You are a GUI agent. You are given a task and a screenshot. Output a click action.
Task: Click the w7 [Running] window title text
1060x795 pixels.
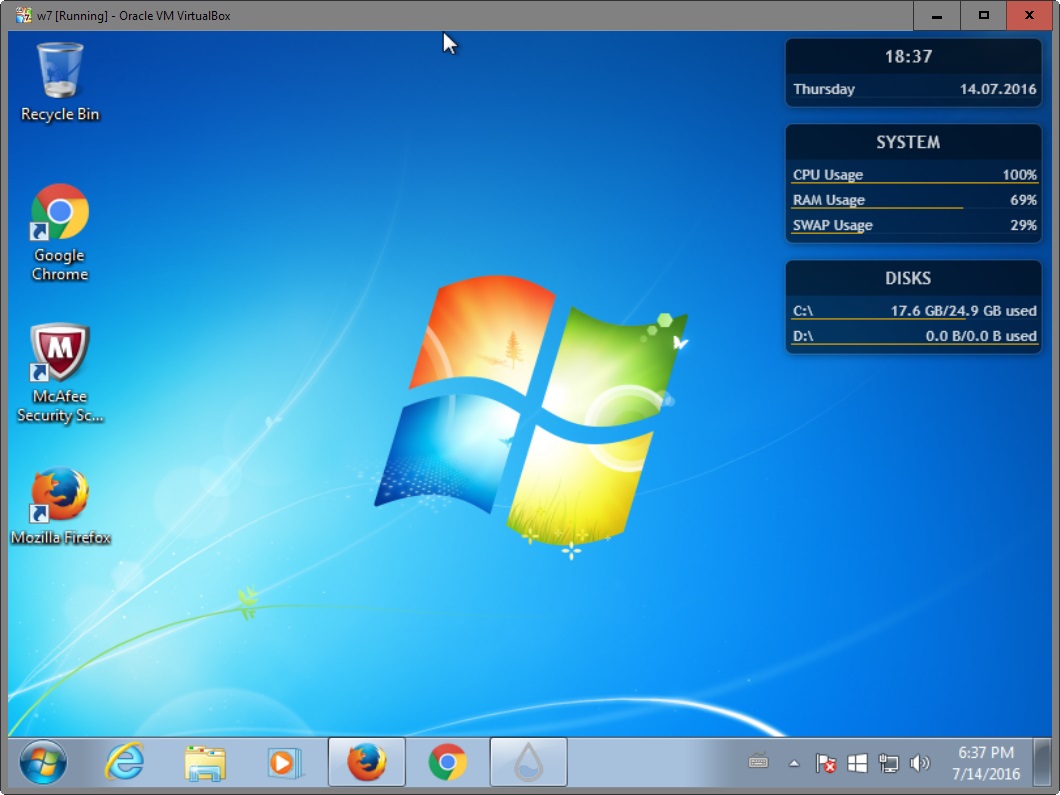point(134,15)
